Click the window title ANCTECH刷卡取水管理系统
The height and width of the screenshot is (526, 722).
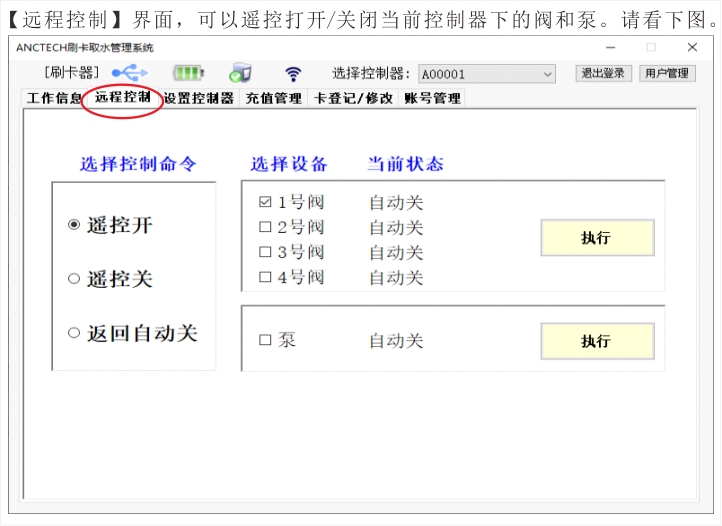[x=85, y=47]
